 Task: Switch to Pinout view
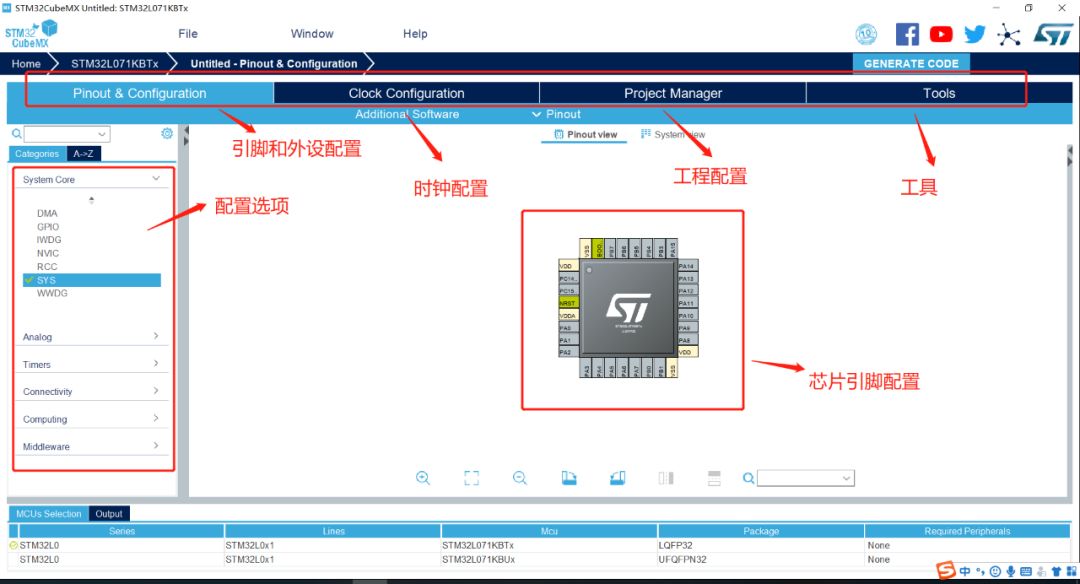(585, 134)
